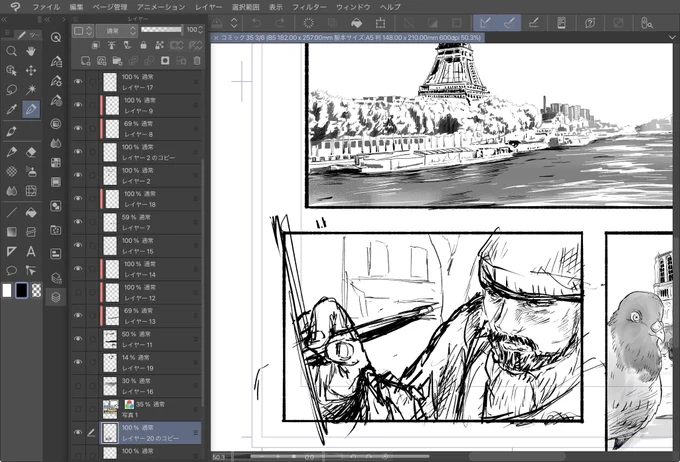Toggle Set as Reference Layer lighthouse icon
680x462 pixels.
111,45
